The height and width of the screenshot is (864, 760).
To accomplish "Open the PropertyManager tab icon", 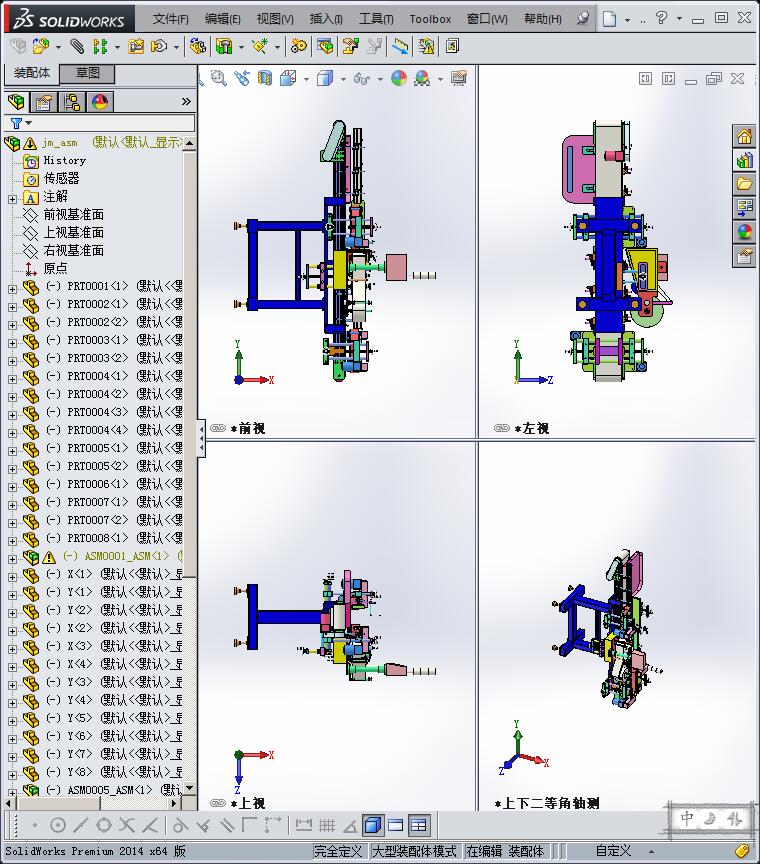I will click(44, 102).
